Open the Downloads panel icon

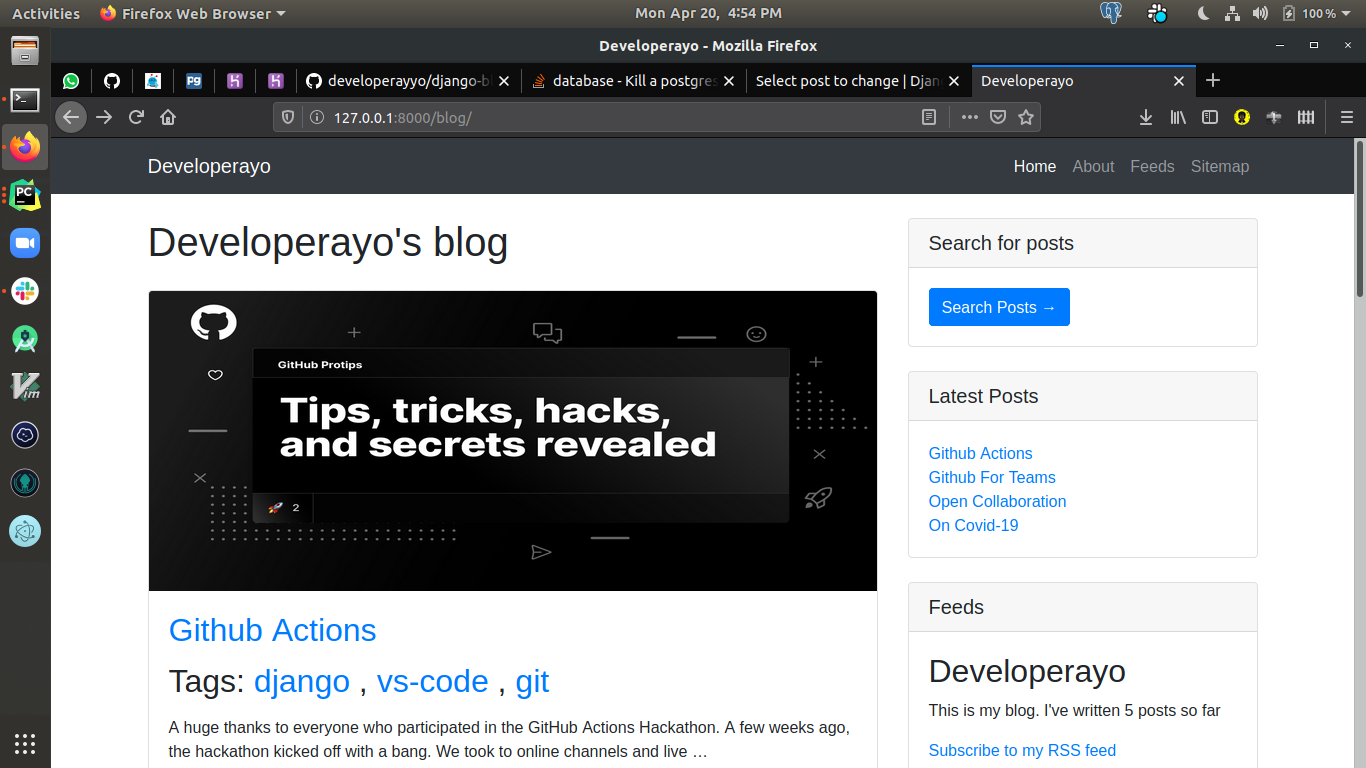(x=1145, y=117)
